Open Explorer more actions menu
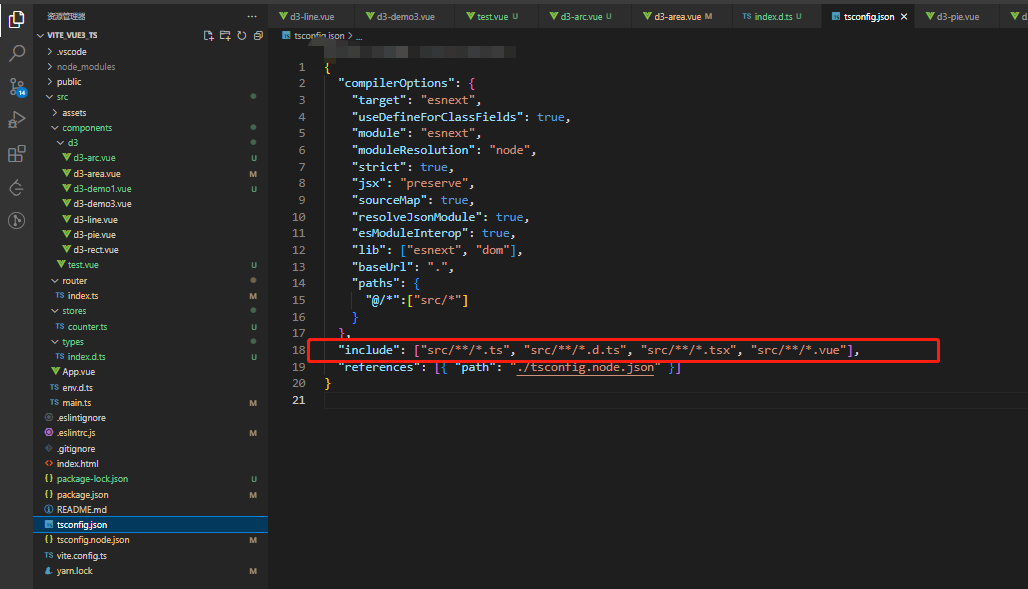 (x=251, y=15)
